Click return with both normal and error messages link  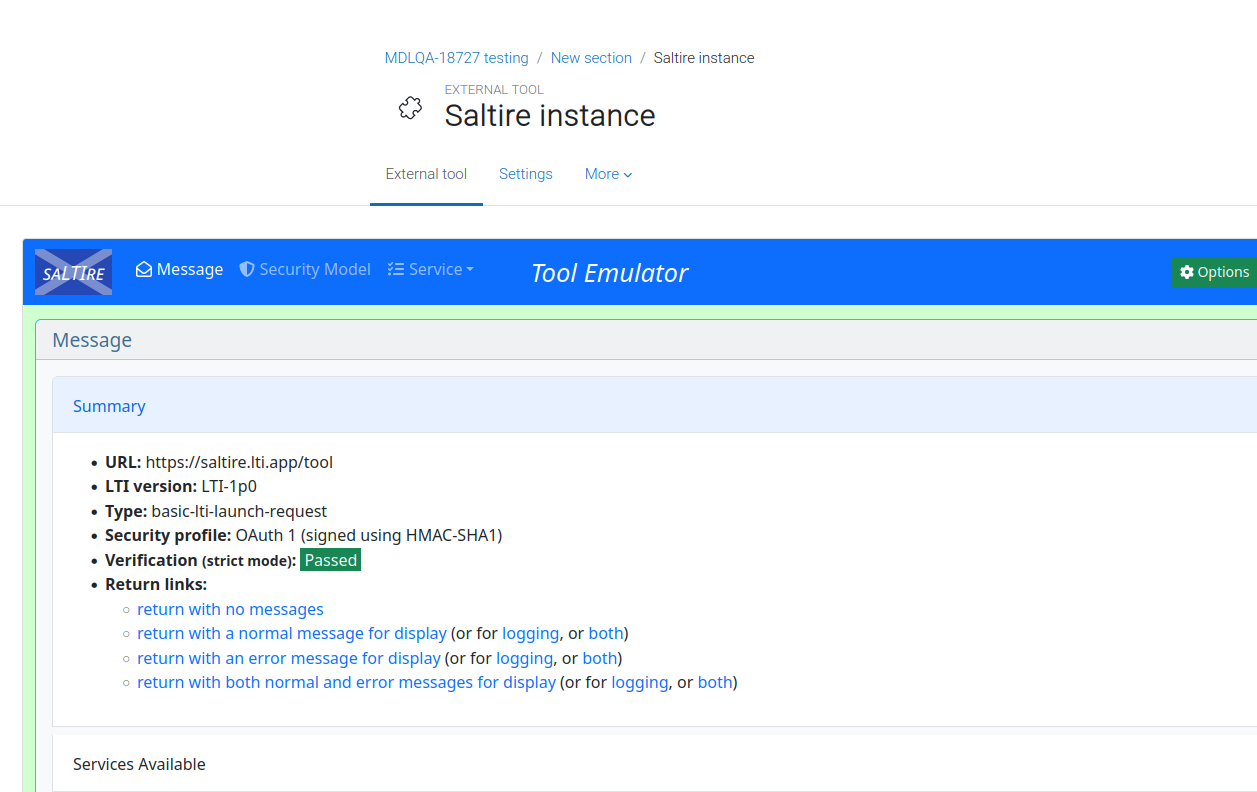[346, 682]
